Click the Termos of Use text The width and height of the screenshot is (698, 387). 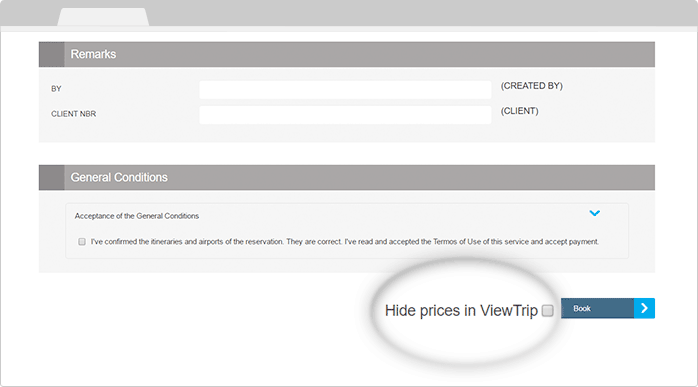[x=457, y=242]
